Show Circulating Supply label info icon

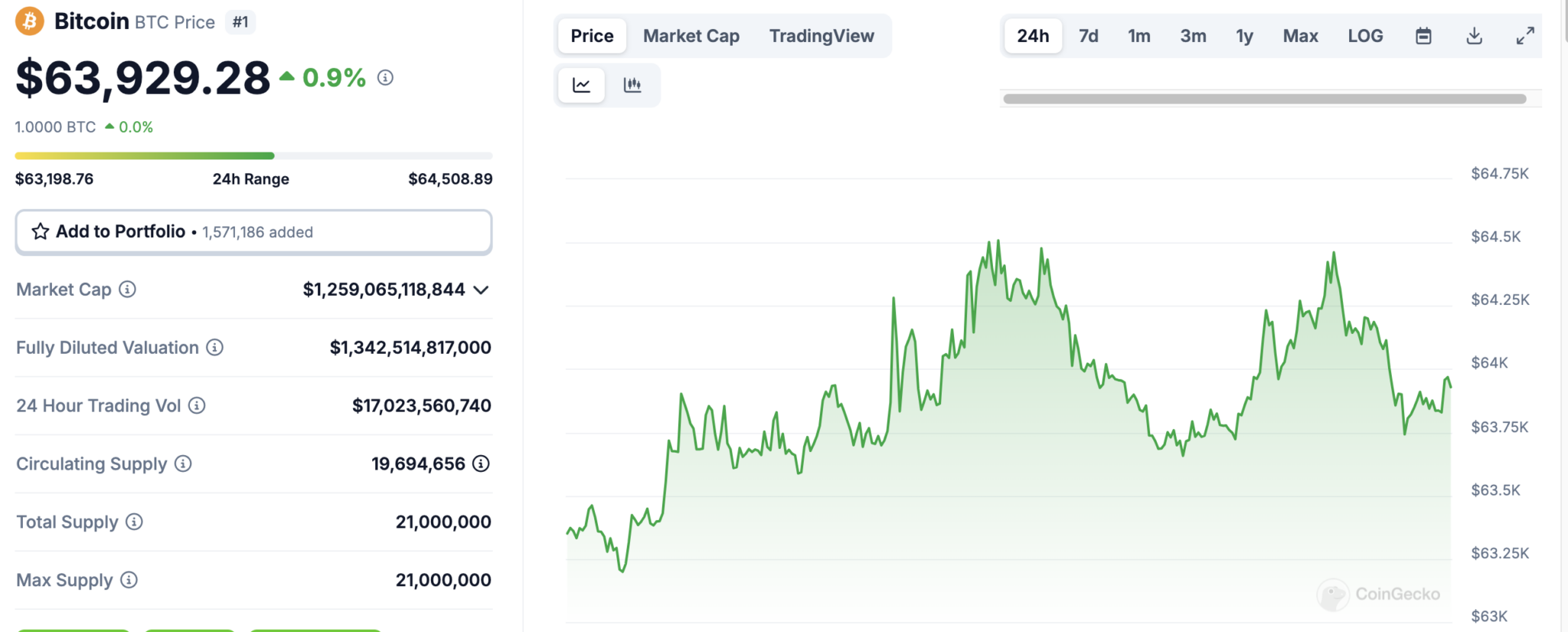pyautogui.click(x=183, y=463)
